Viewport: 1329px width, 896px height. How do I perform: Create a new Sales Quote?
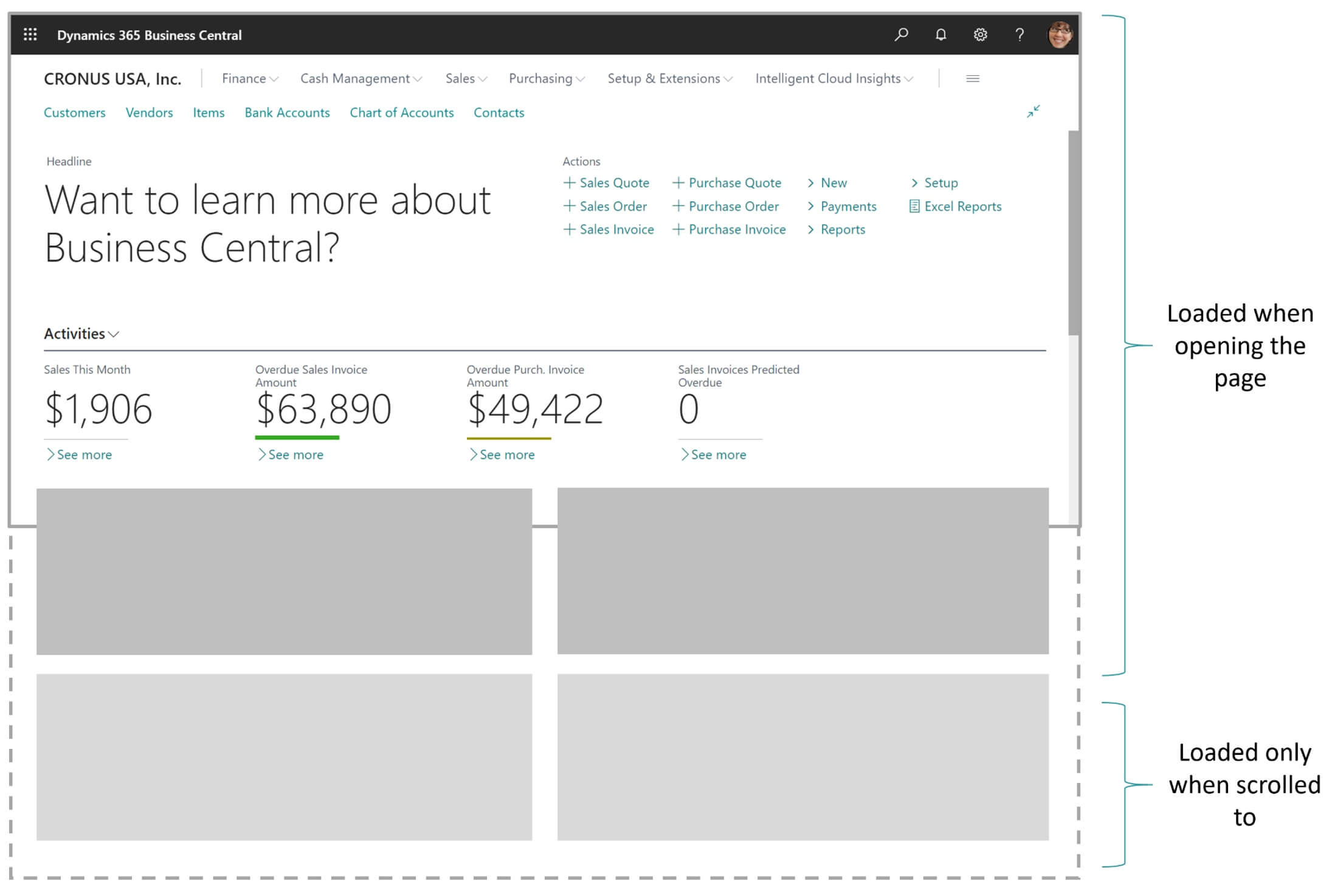606,182
